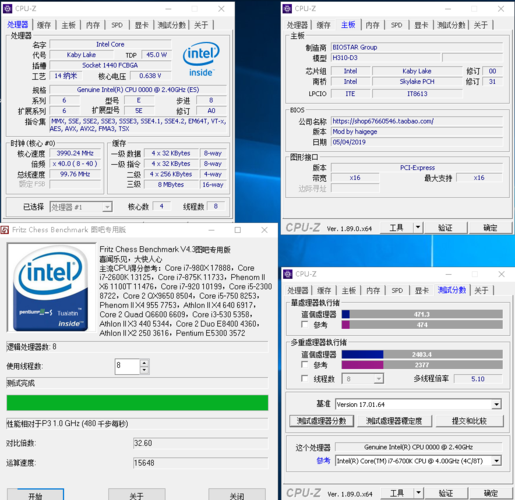Screen dimensions: 515x500
Task: Click the 关闭 button in Fritz Chess Benchmark
Action: (237, 495)
